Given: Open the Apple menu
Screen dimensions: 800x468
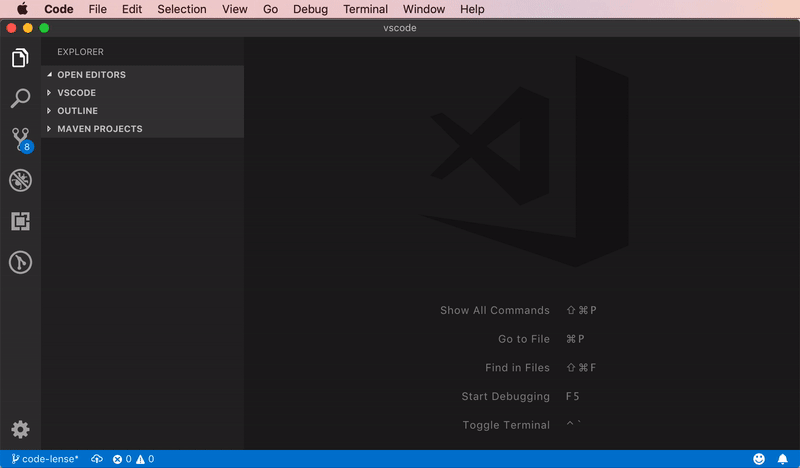Looking at the screenshot, I should click(22, 9).
